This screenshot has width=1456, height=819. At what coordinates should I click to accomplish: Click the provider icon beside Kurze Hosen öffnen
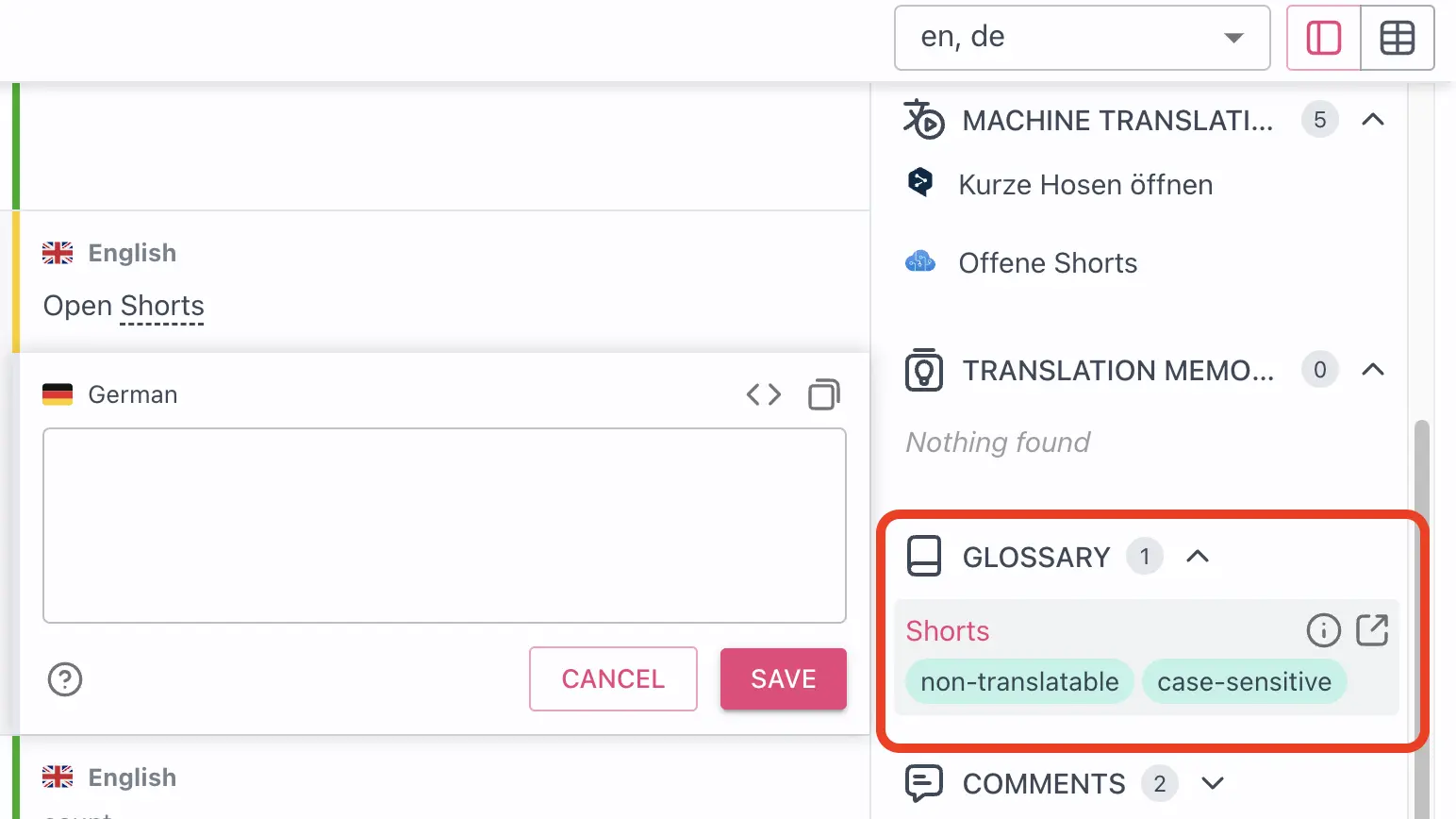(919, 182)
